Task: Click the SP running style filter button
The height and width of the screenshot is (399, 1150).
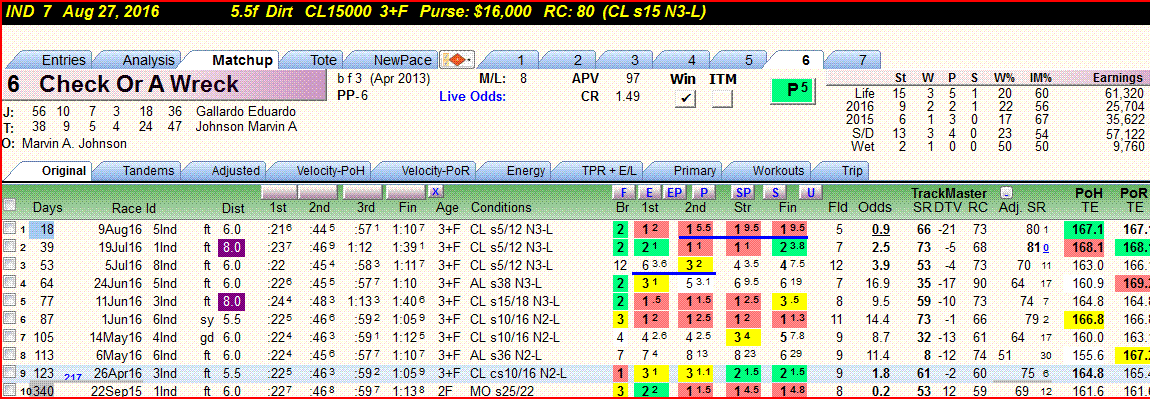Action: (x=742, y=191)
